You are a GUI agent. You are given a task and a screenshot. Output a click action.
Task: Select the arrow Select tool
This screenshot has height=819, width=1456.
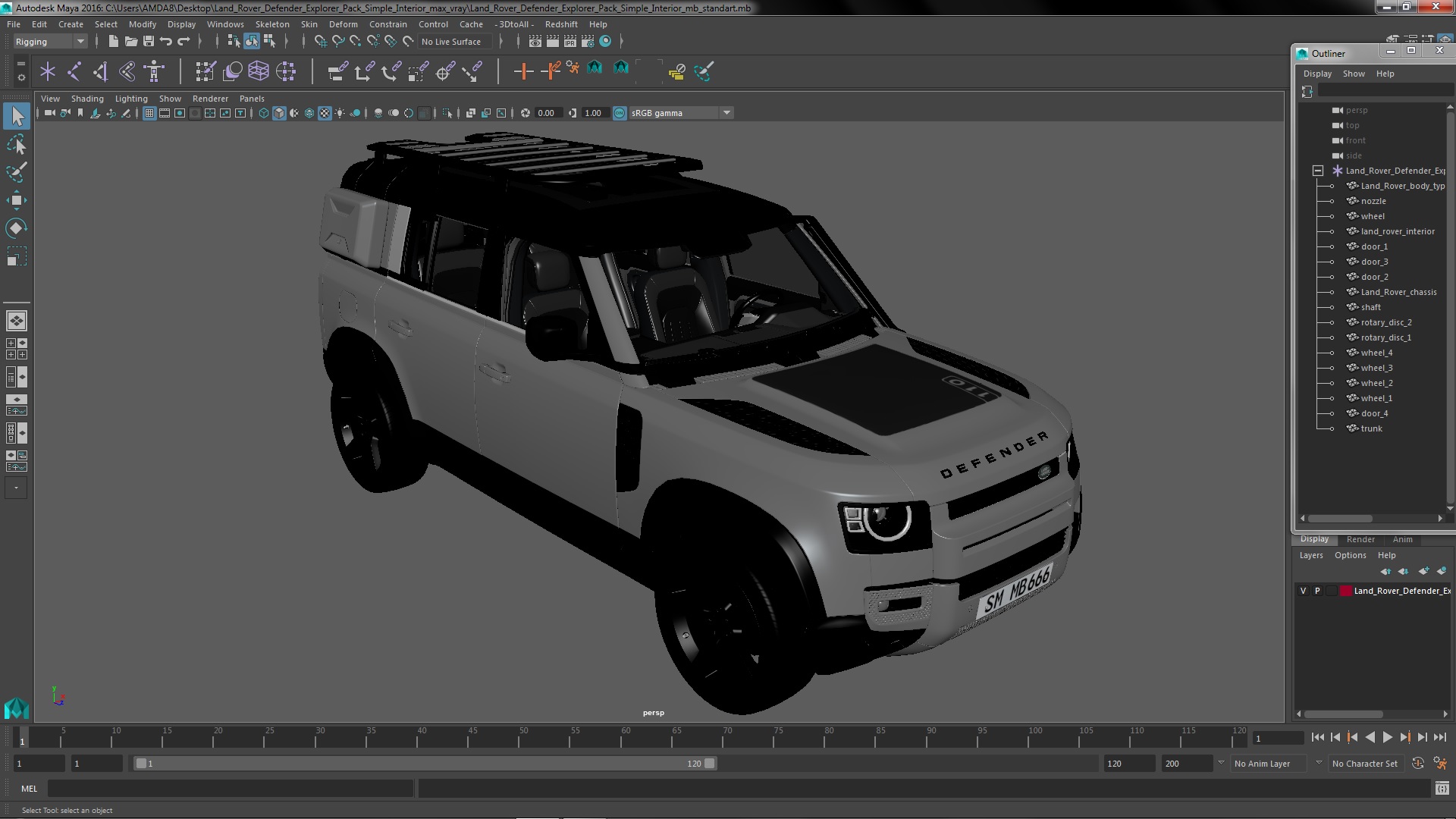tap(17, 116)
